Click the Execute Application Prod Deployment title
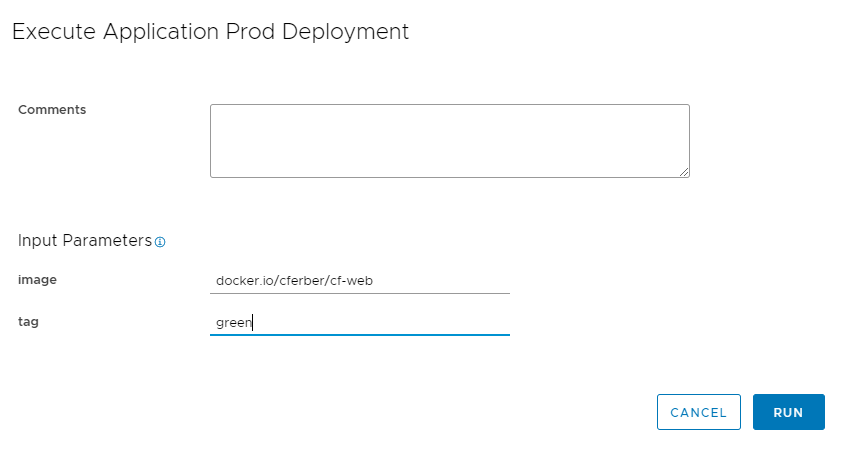Image resolution: width=843 pixels, height=450 pixels. (x=210, y=32)
